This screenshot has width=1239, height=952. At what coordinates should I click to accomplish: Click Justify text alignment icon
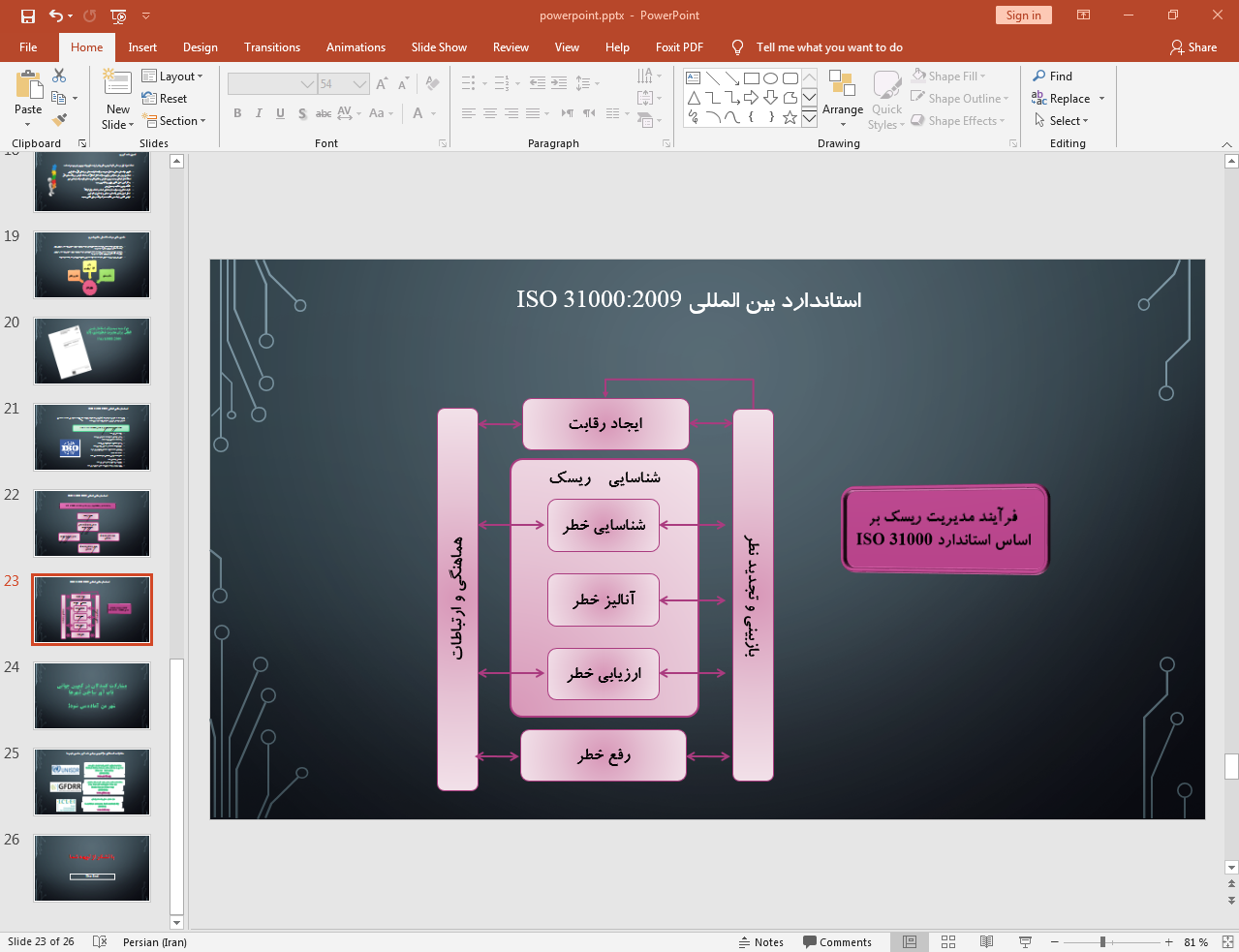tap(533, 113)
